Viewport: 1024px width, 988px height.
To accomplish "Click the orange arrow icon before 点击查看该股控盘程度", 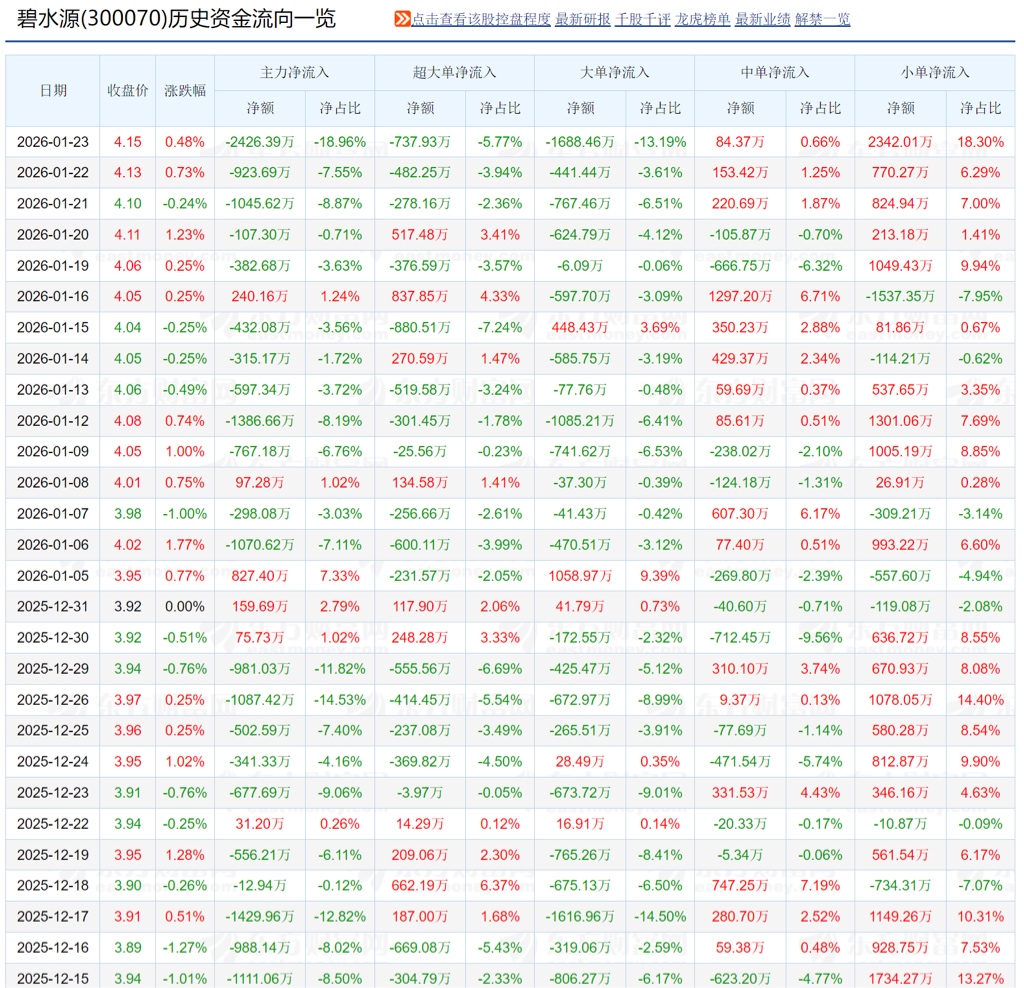I will [402, 19].
